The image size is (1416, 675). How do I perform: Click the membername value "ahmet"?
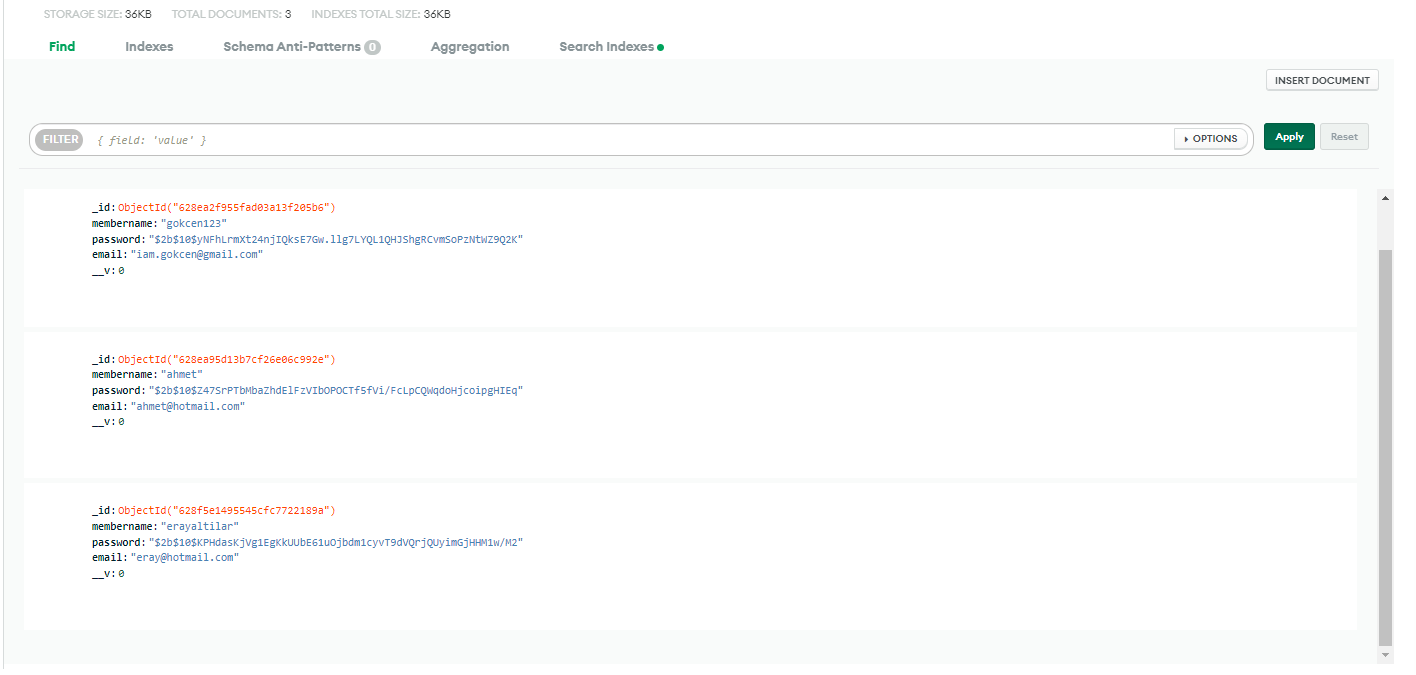click(181, 374)
